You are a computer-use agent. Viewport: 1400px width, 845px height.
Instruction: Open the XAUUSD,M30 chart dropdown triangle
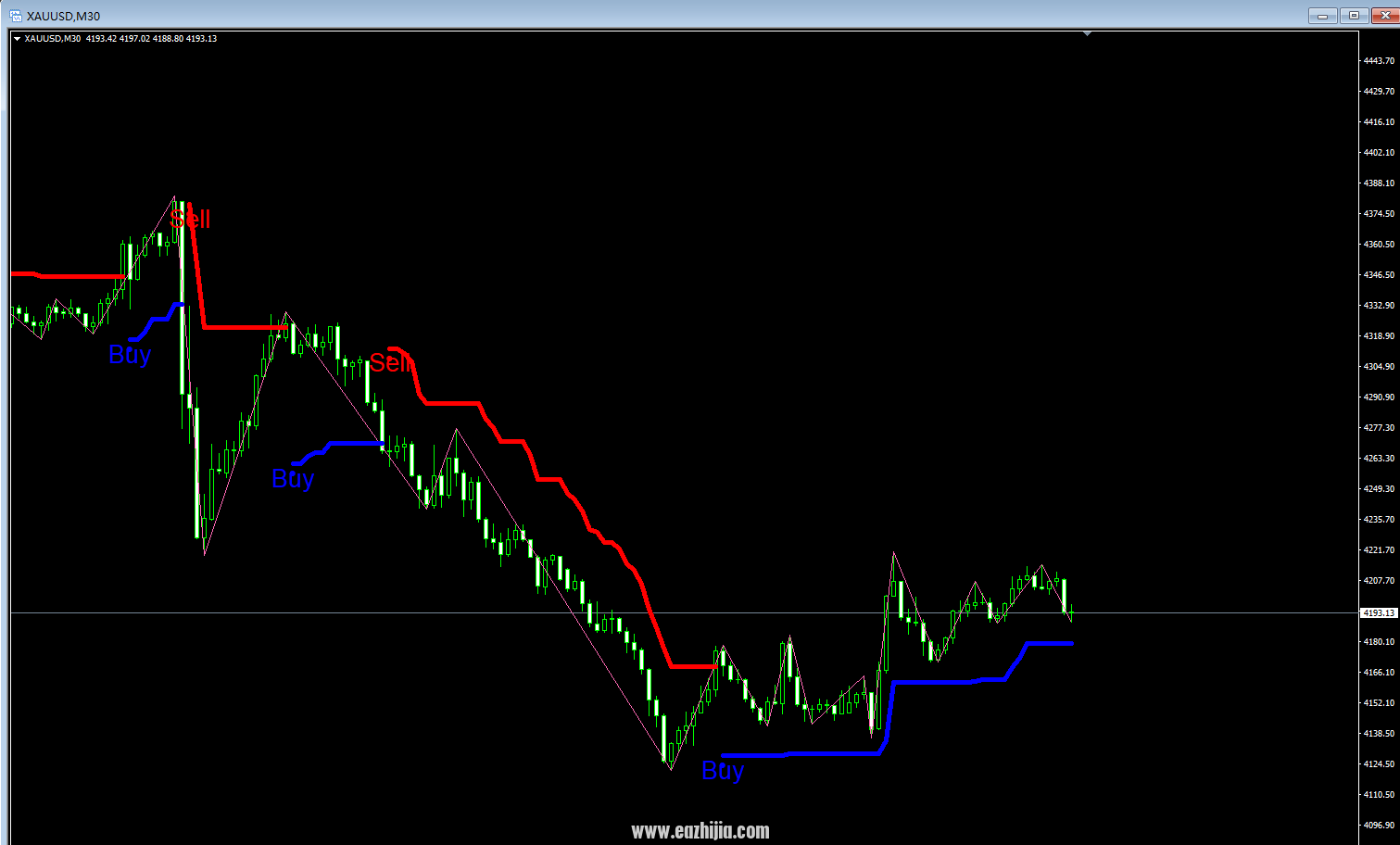coord(17,39)
